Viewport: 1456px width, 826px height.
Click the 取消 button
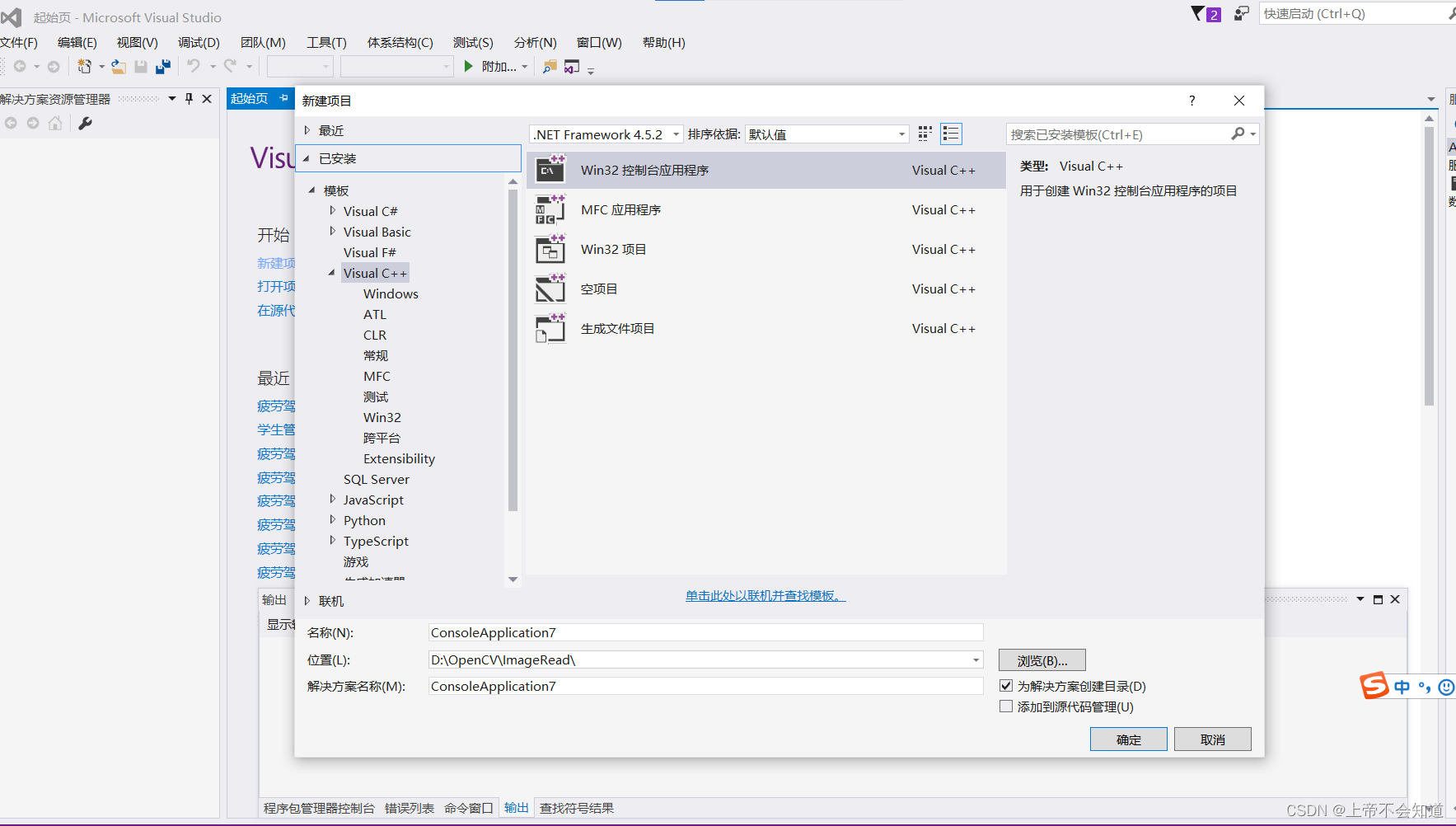tap(1213, 739)
